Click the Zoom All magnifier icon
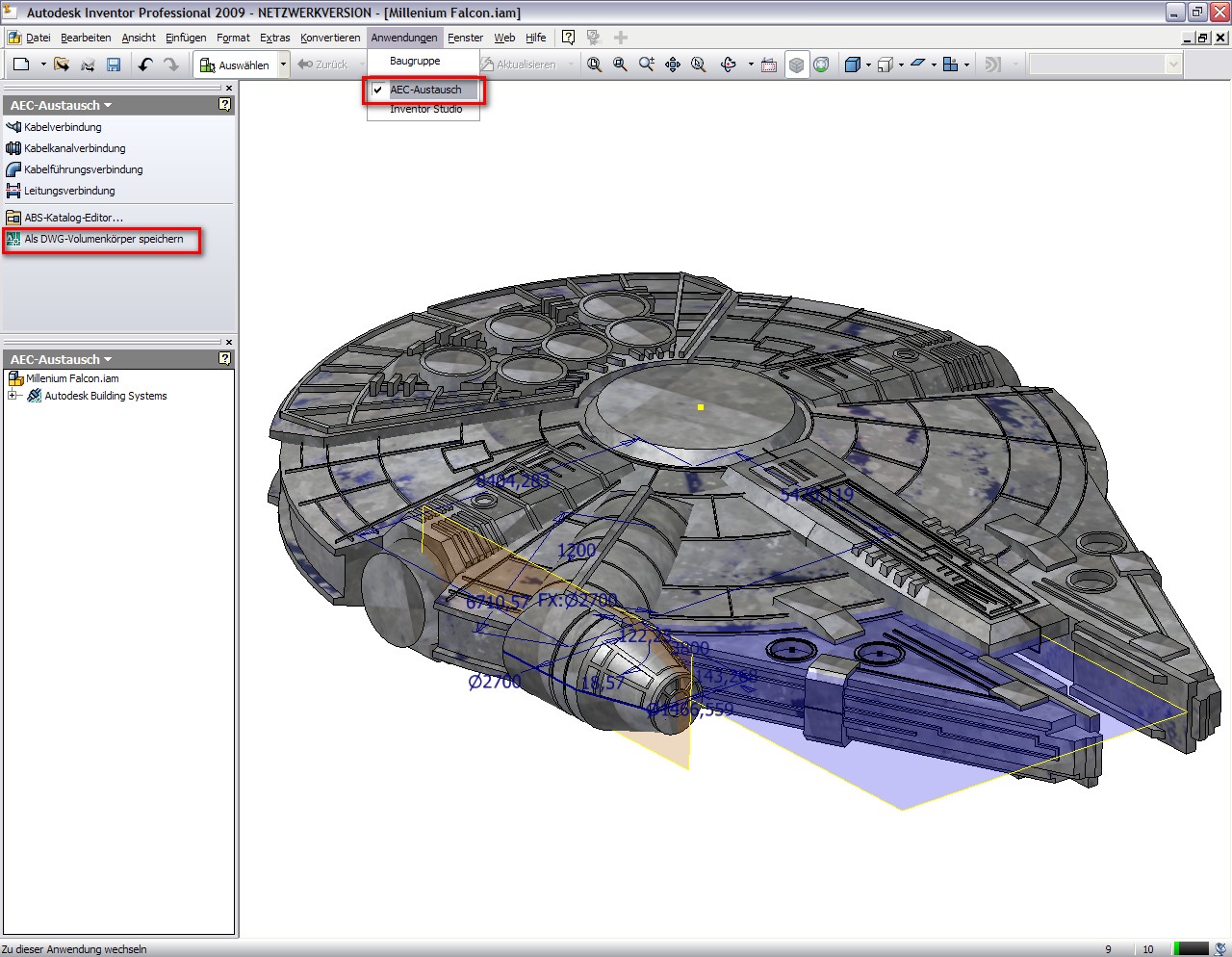This screenshot has width=1232, height=957. [x=595, y=65]
